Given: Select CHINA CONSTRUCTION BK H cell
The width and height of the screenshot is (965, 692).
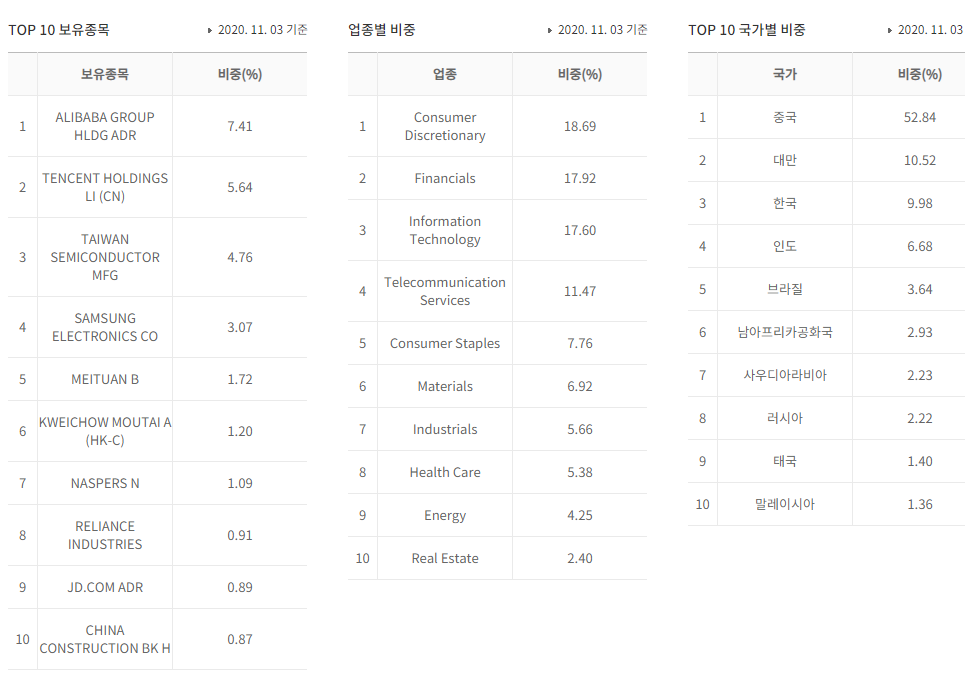Looking at the screenshot, I should [105, 639].
